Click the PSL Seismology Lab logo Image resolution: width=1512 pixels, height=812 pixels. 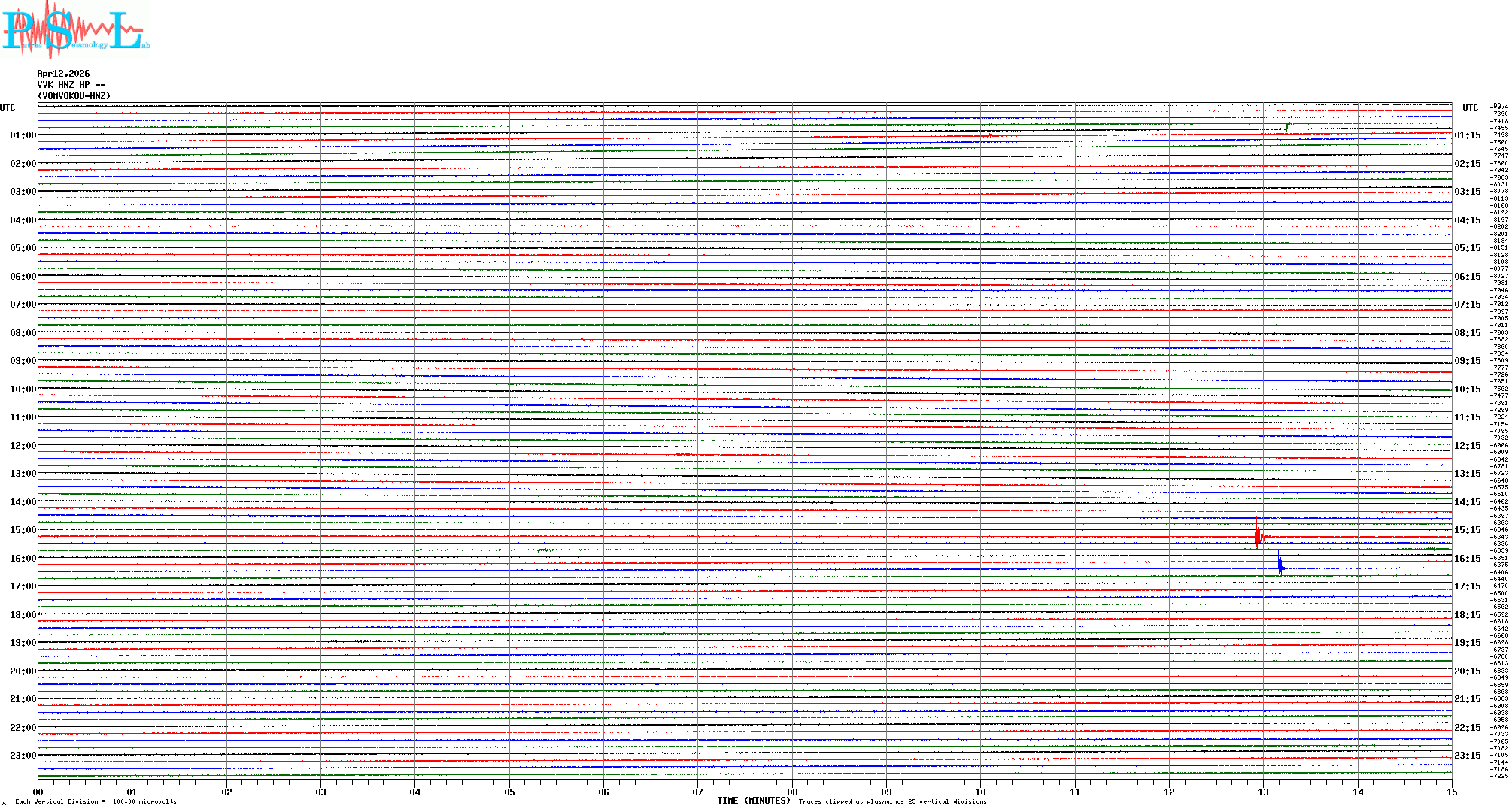tap(75, 30)
